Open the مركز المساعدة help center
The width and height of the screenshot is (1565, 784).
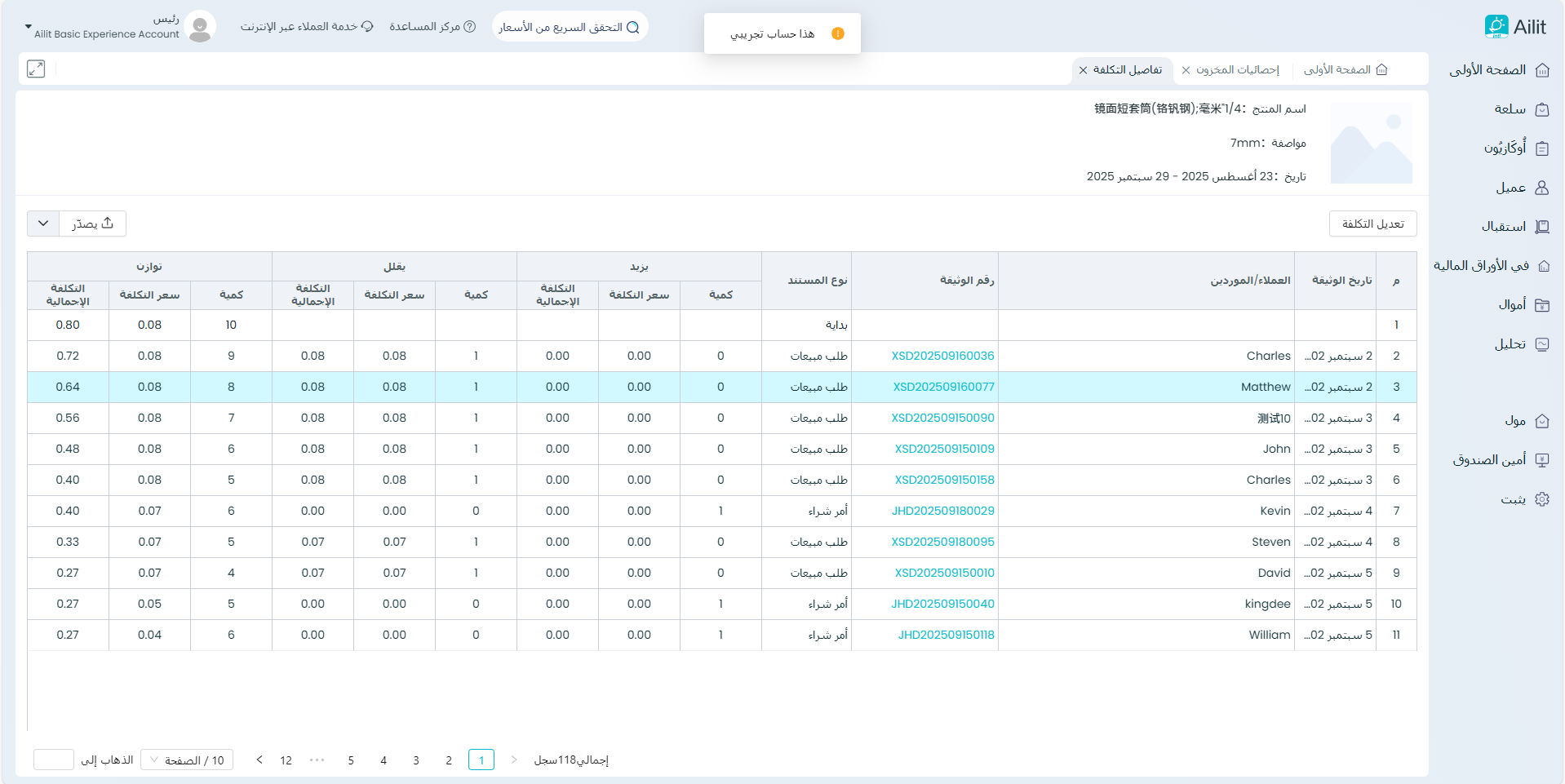pos(432,27)
